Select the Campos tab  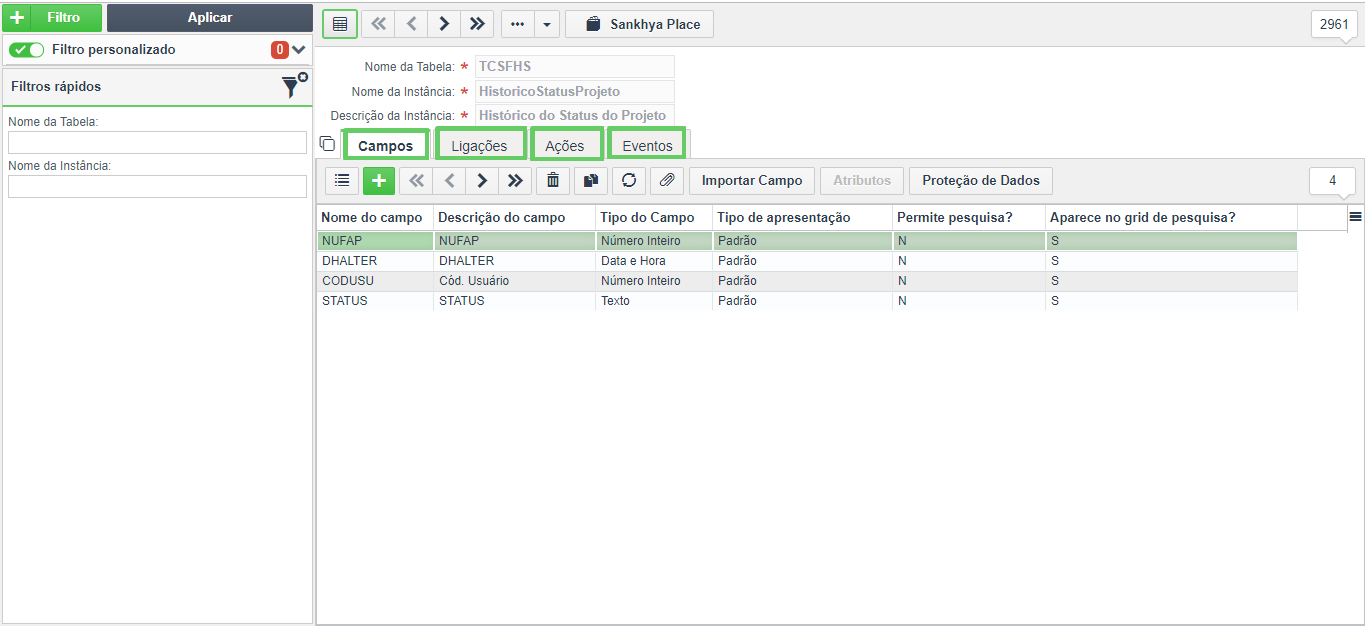[386, 146]
